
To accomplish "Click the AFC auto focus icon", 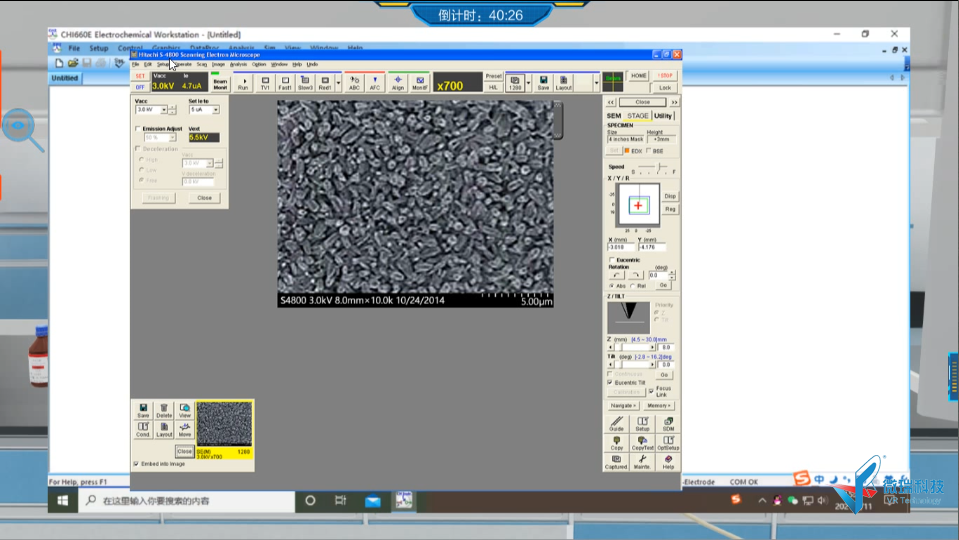I will click(375, 83).
